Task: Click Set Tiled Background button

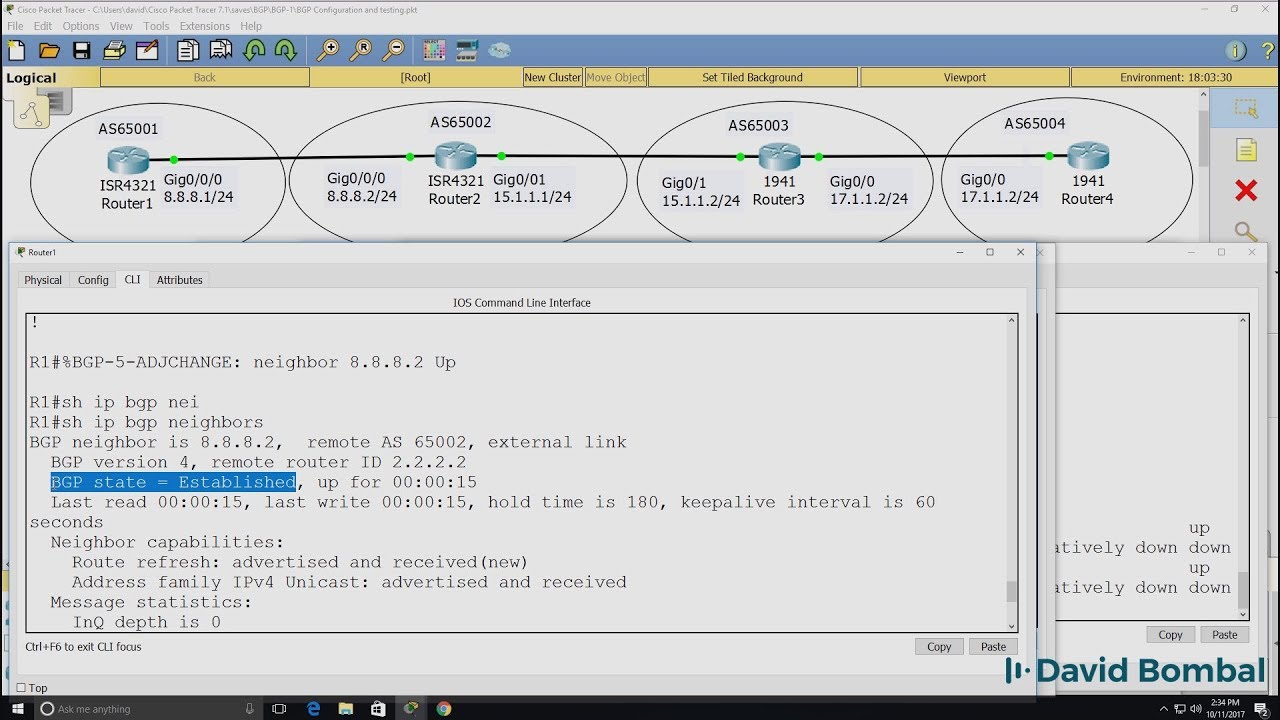Action: tap(752, 77)
